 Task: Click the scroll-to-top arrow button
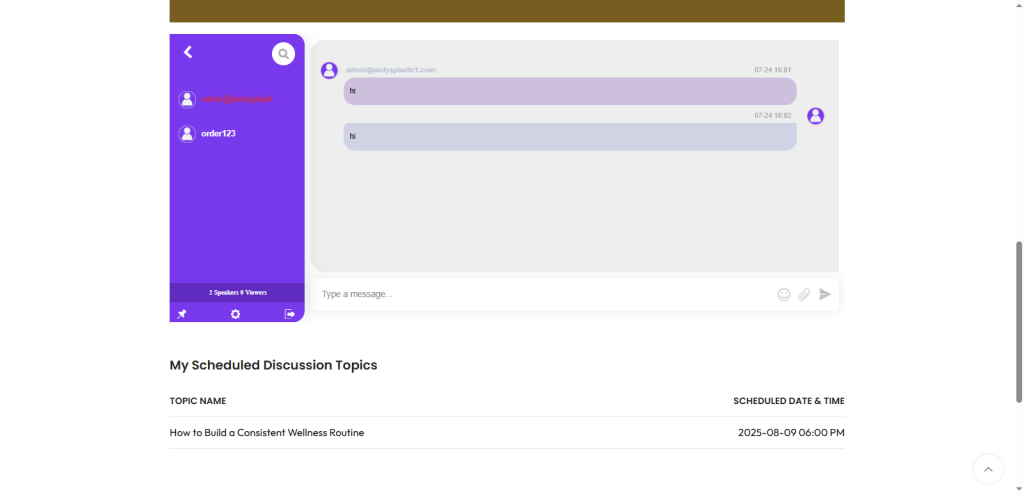(x=988, y=469)
